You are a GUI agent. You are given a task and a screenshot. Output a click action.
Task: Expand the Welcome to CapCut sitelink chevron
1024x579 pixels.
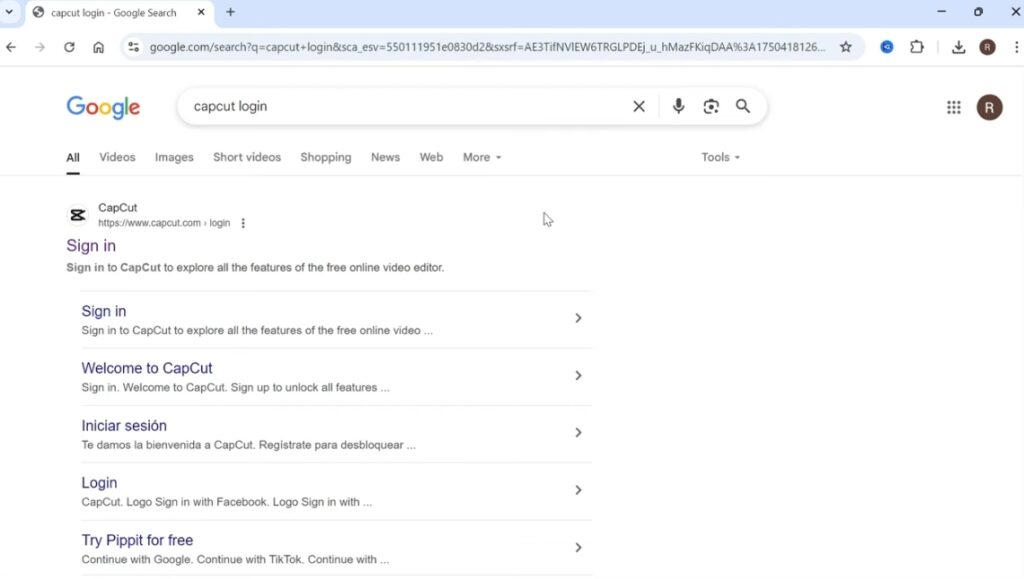(578, 376)
